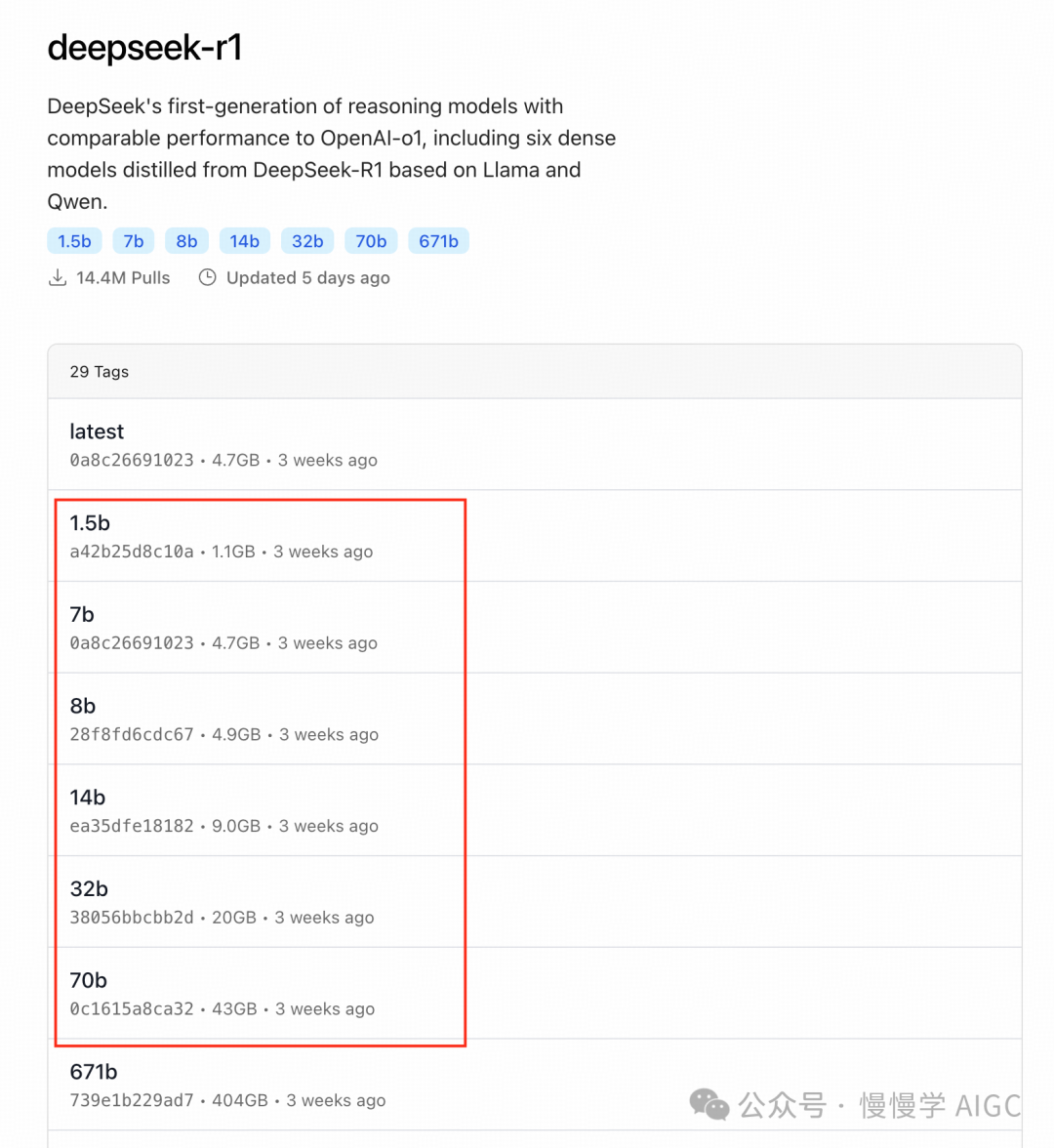Click the deepseek-r1 page title

[144, 47]
